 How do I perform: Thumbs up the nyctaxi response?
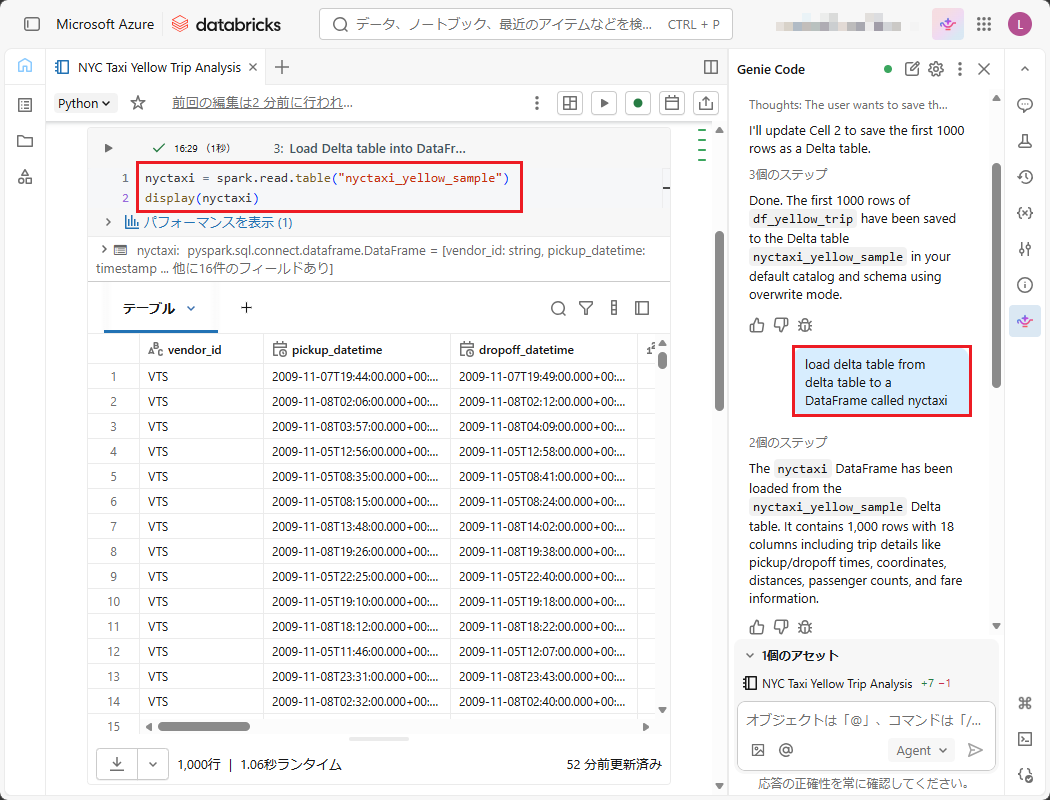coord(757,627)
